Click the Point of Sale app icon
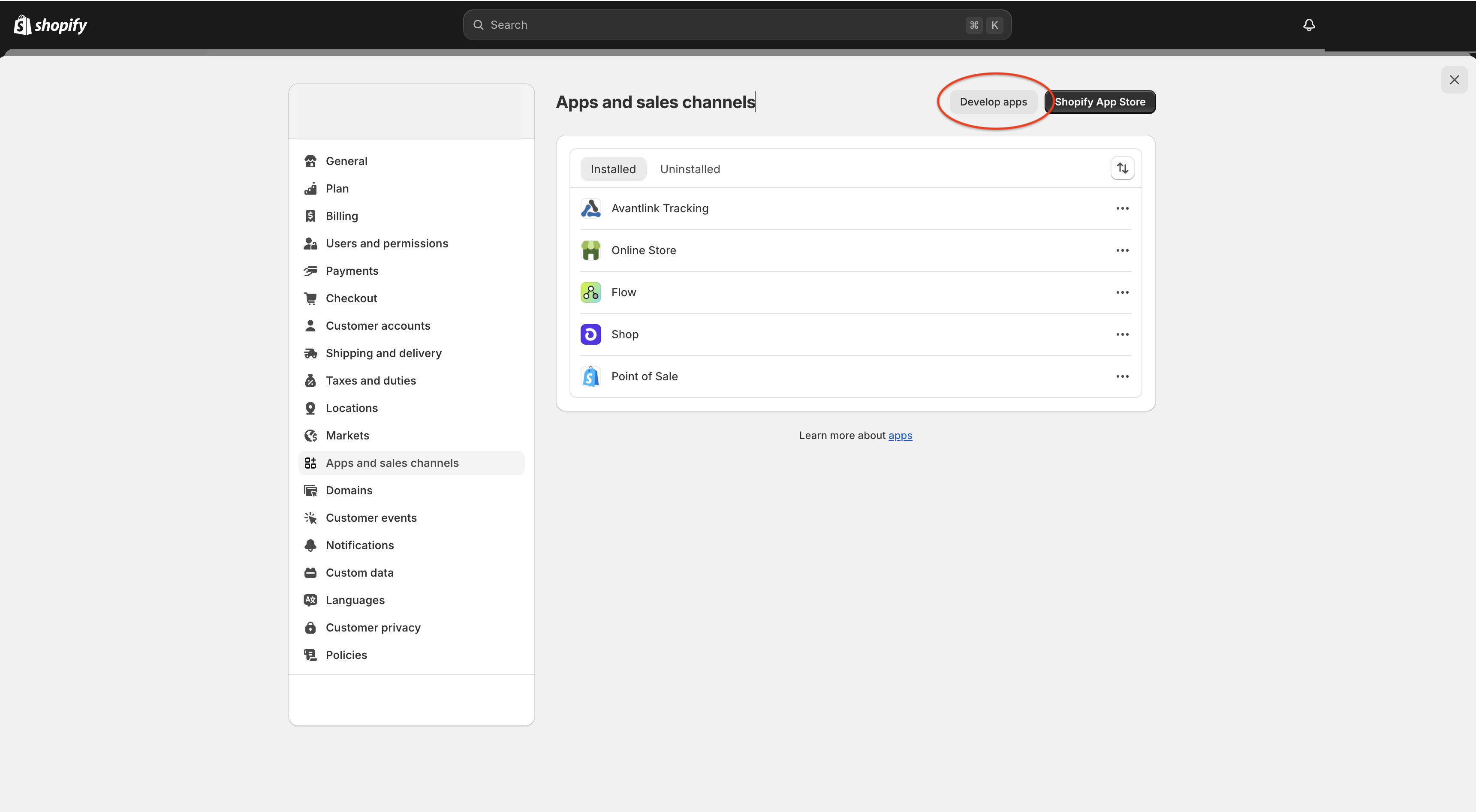This screenshot has width=1476, height=812. 590,376
